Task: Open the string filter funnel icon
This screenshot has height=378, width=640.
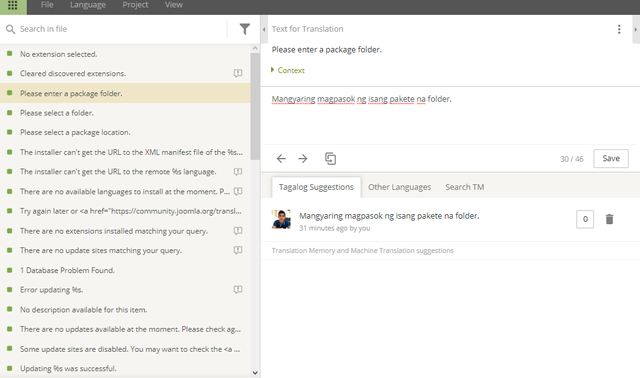Action: pos(244,29)
